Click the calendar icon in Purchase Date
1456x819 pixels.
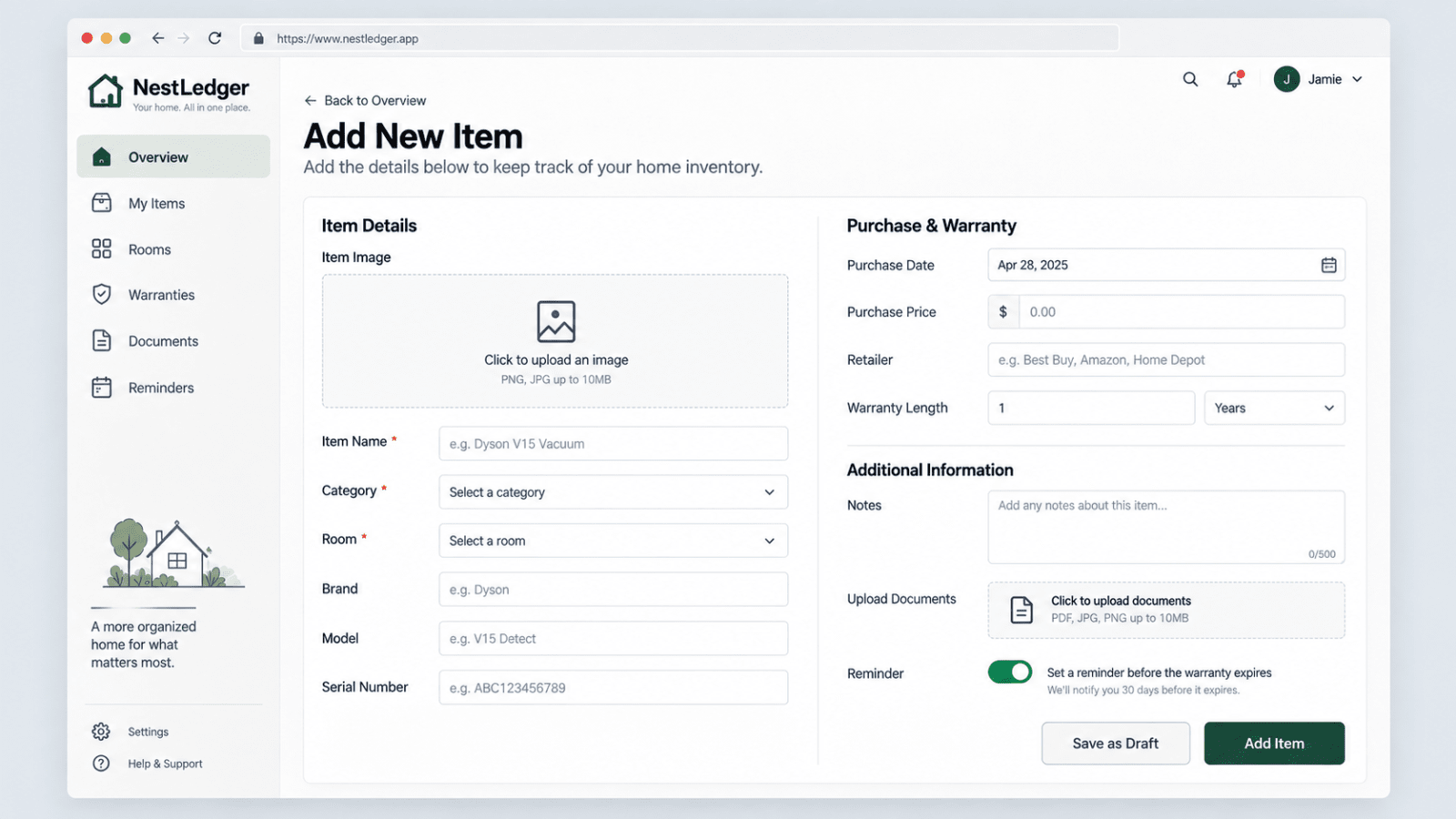[x=1329, y=265]
